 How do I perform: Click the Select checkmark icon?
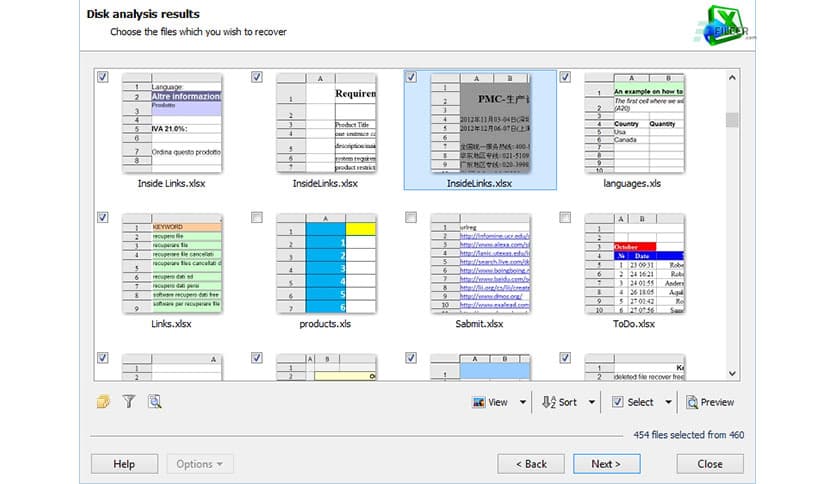[x=617, y=402]
